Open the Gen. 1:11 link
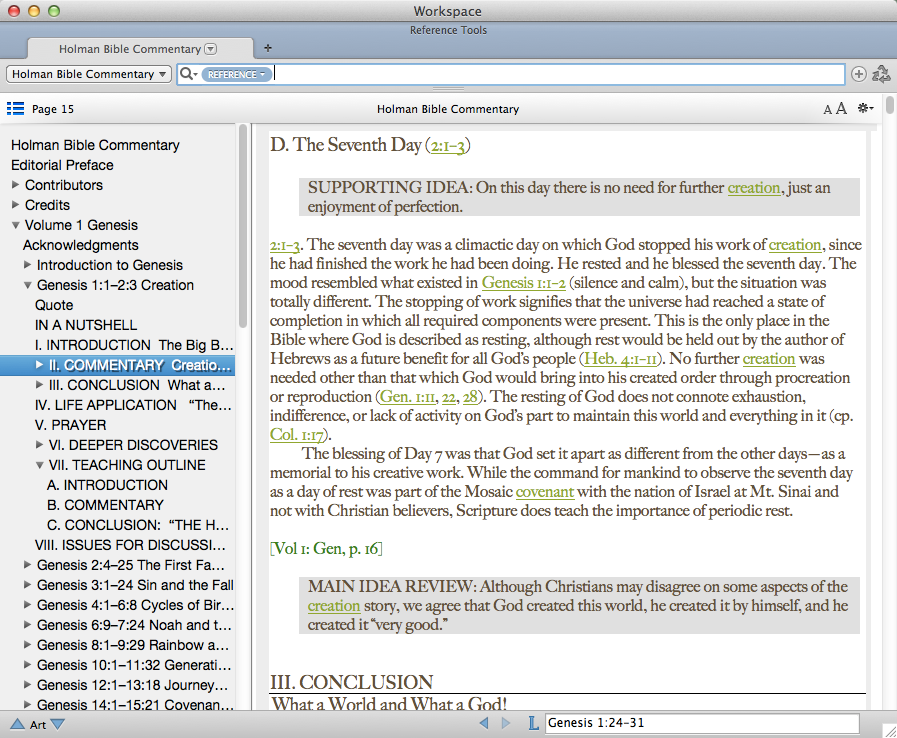The height and width of the screenshot is (738, 897). pos(407,397)
